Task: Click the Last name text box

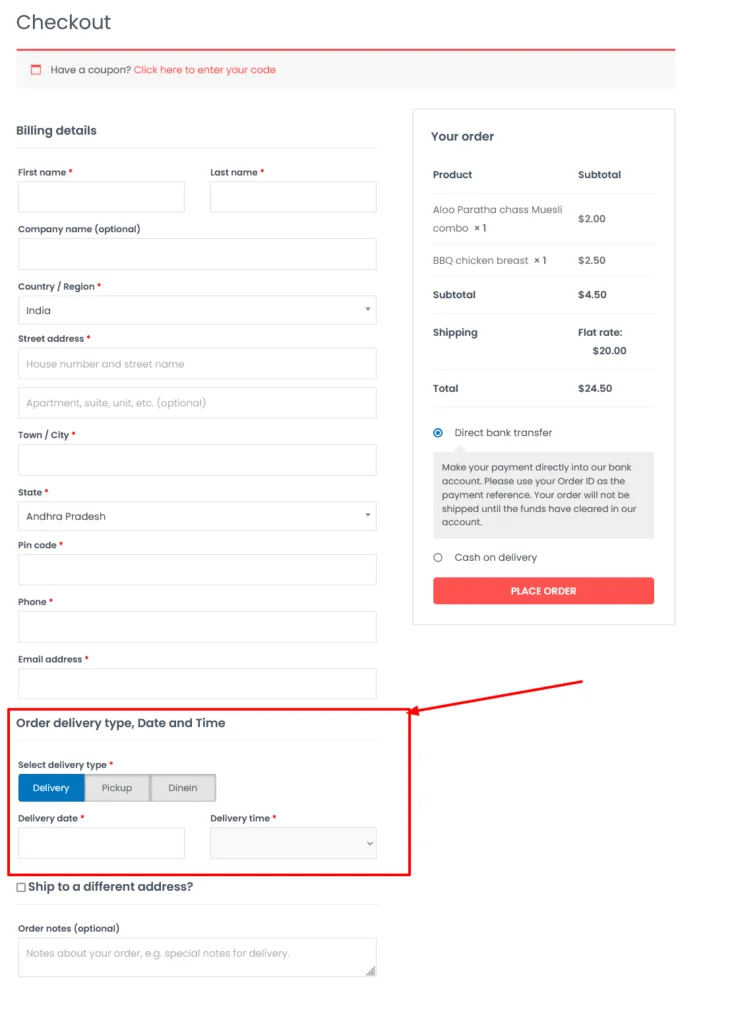Action: (x=293, y=197)
